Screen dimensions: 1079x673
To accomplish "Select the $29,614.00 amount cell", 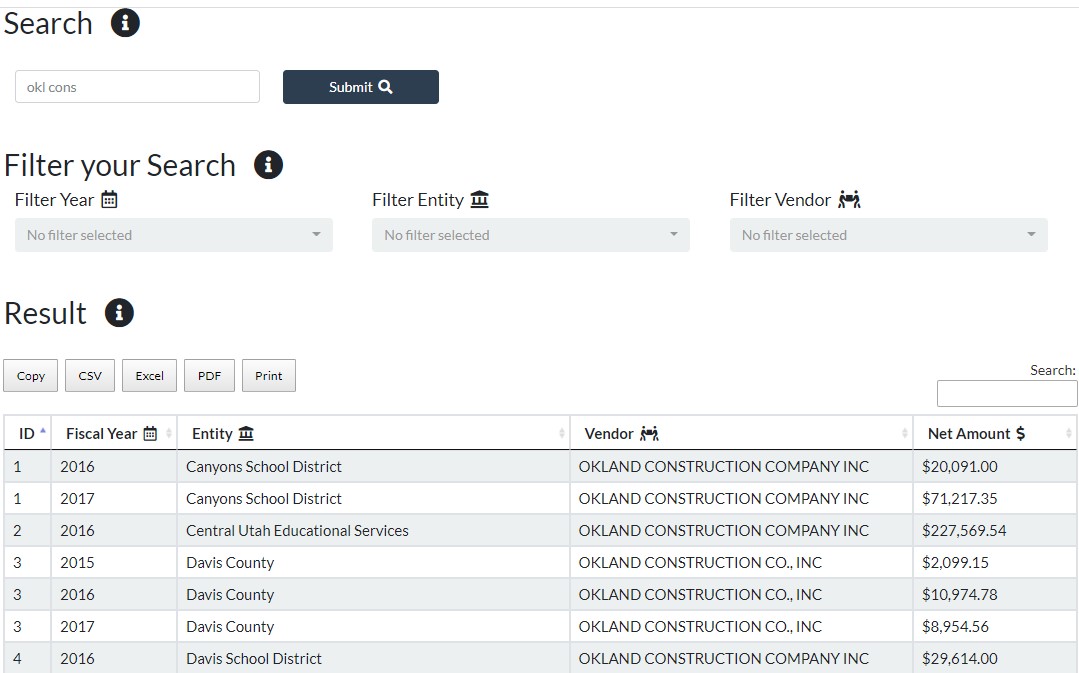I will [x=995, y=659].
